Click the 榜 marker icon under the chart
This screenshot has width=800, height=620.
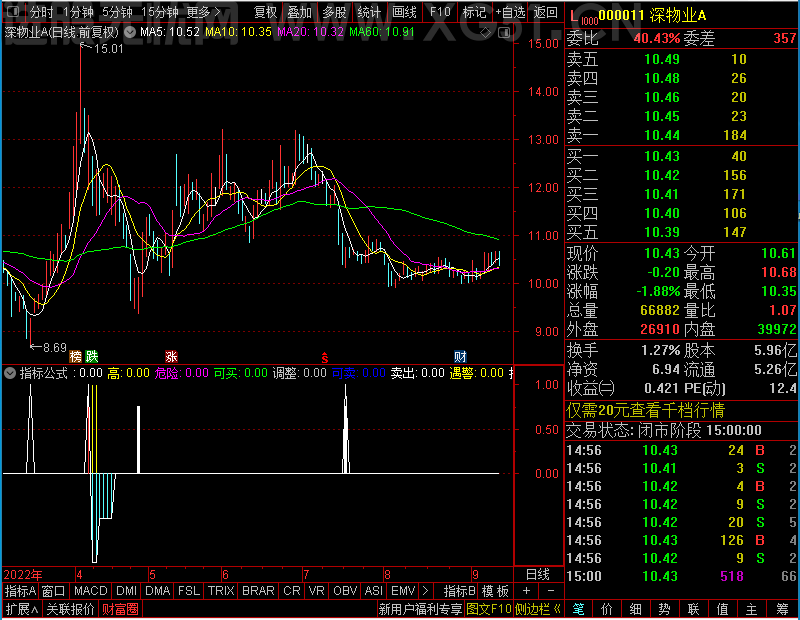(76, 356)
